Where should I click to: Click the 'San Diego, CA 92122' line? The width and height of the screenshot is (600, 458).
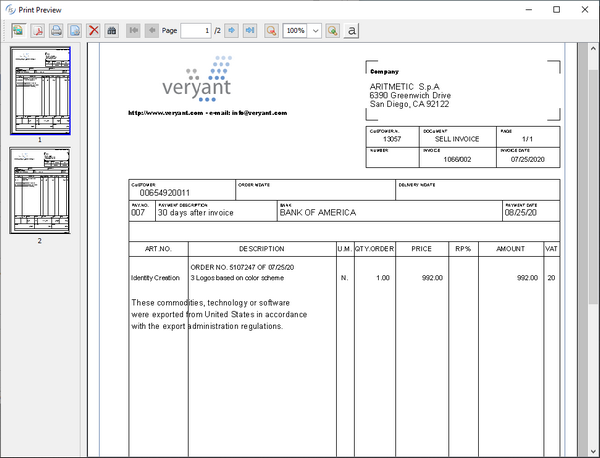(x=409, y=104)
